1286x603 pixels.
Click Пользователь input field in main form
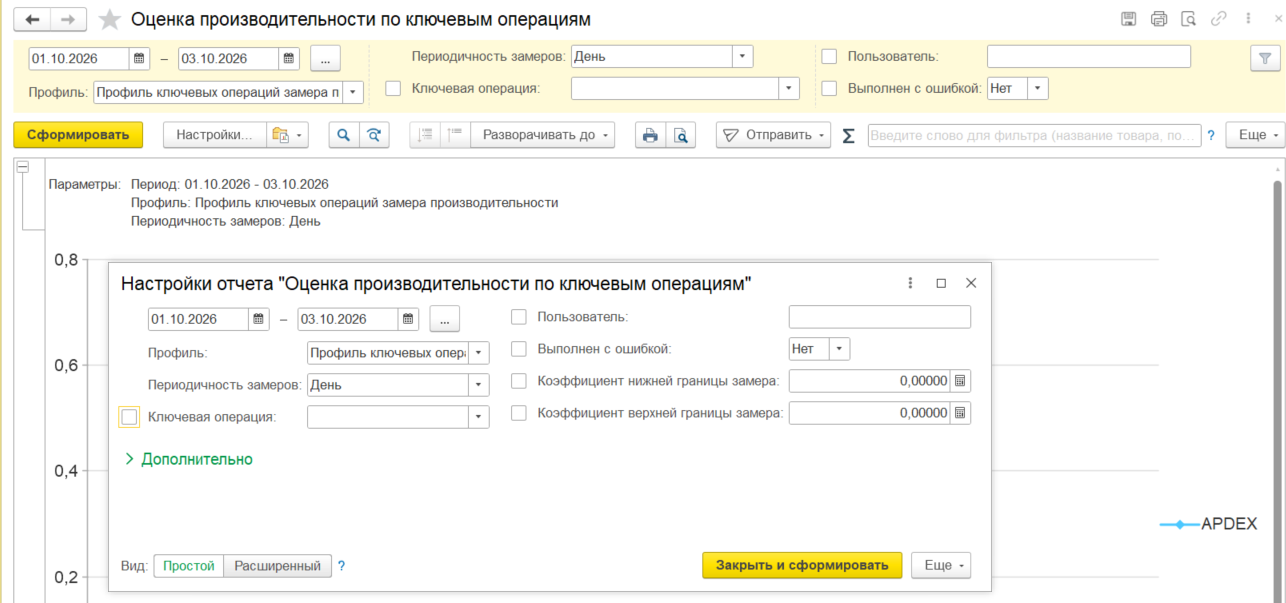click(x=1089, y=57)
